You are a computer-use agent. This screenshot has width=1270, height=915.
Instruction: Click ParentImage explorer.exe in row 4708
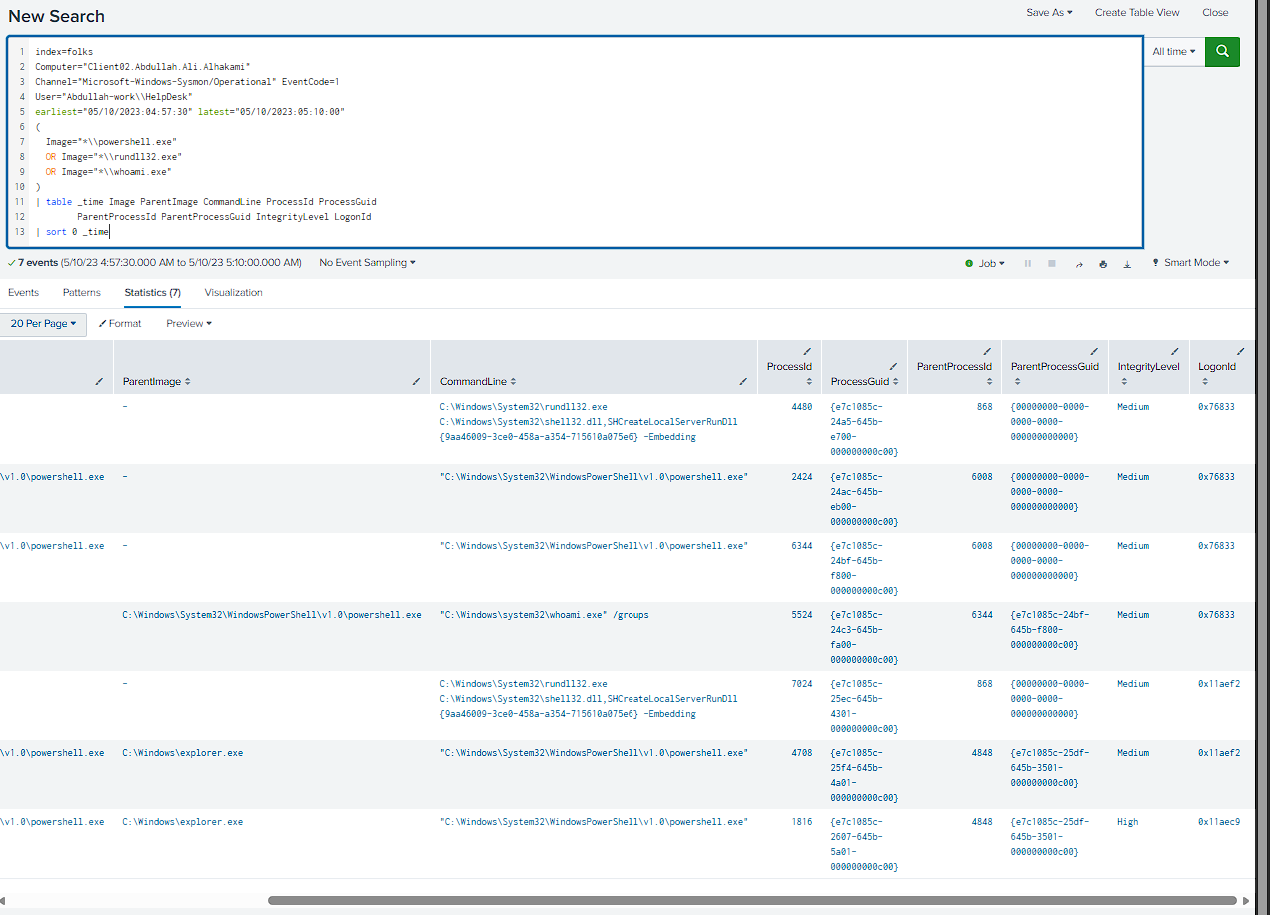pos(182,753)
